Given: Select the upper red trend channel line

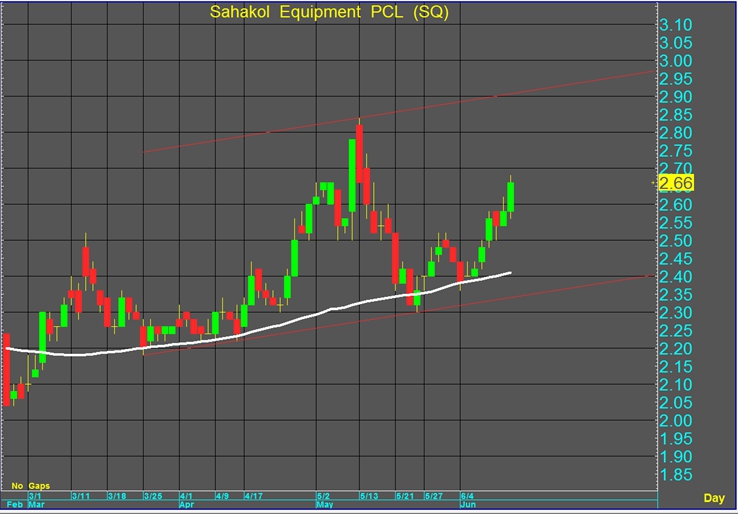Looking at the screenshot, I should click(x=398, y=112).
